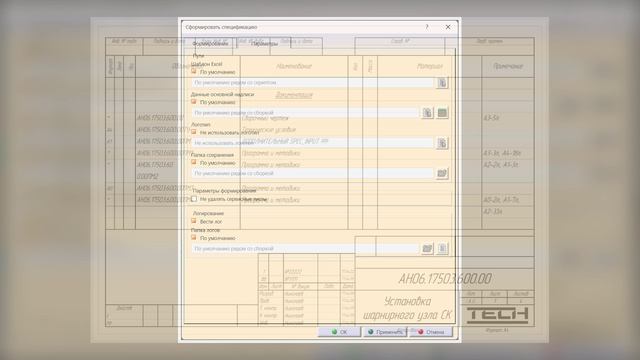
Task: Click the logo path field
Action: [312, 143]
